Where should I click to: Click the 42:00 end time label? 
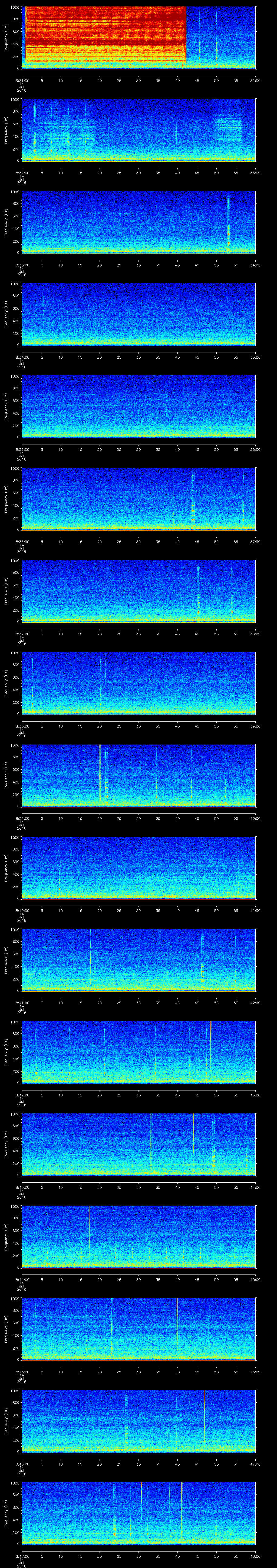(x=255, y=1003)
